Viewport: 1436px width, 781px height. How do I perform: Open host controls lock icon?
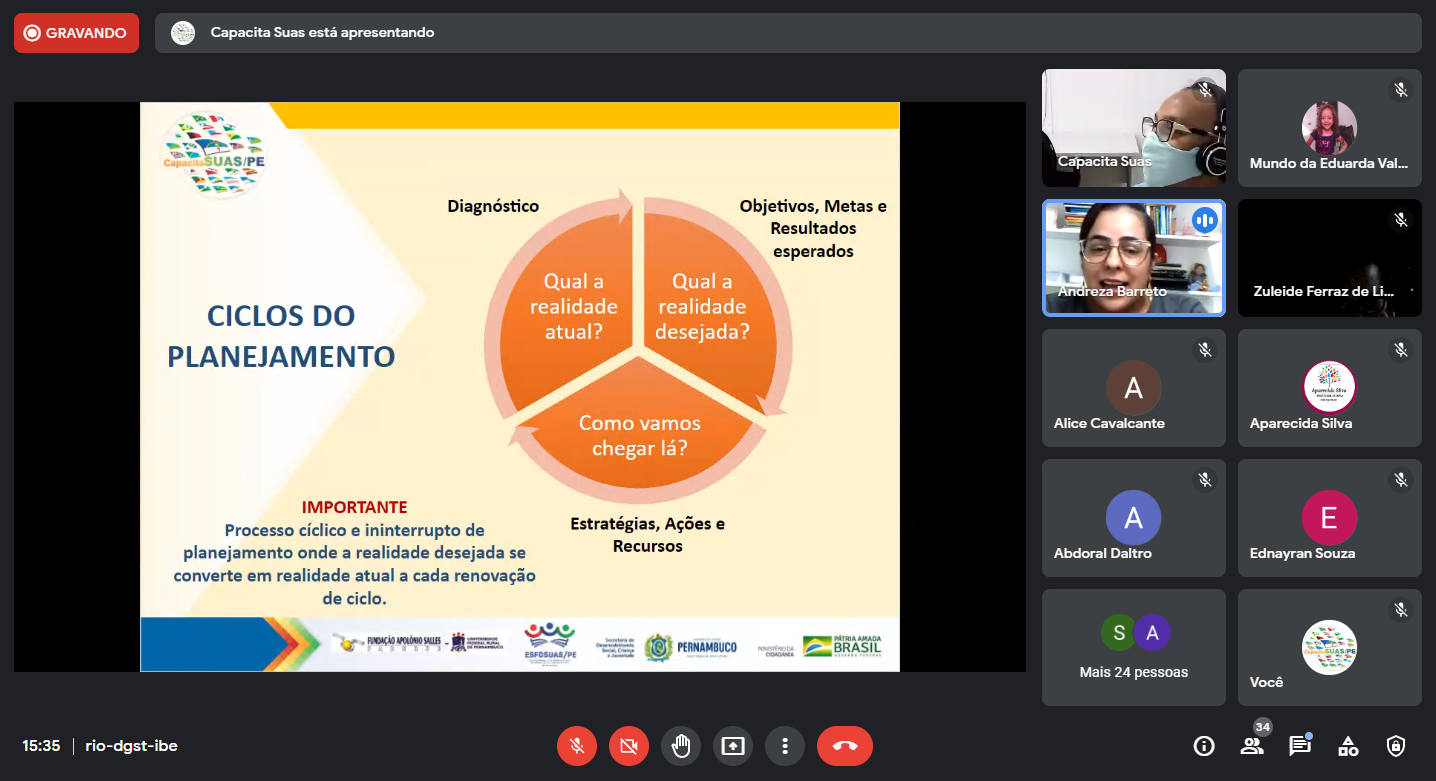point(1396,746)
